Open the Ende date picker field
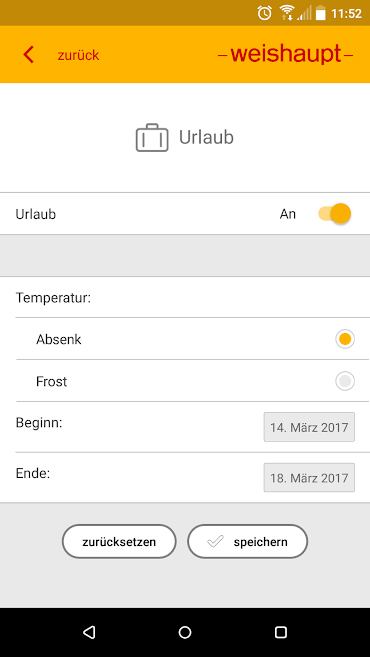Screen dimensions: 370x657 (309, 478)
